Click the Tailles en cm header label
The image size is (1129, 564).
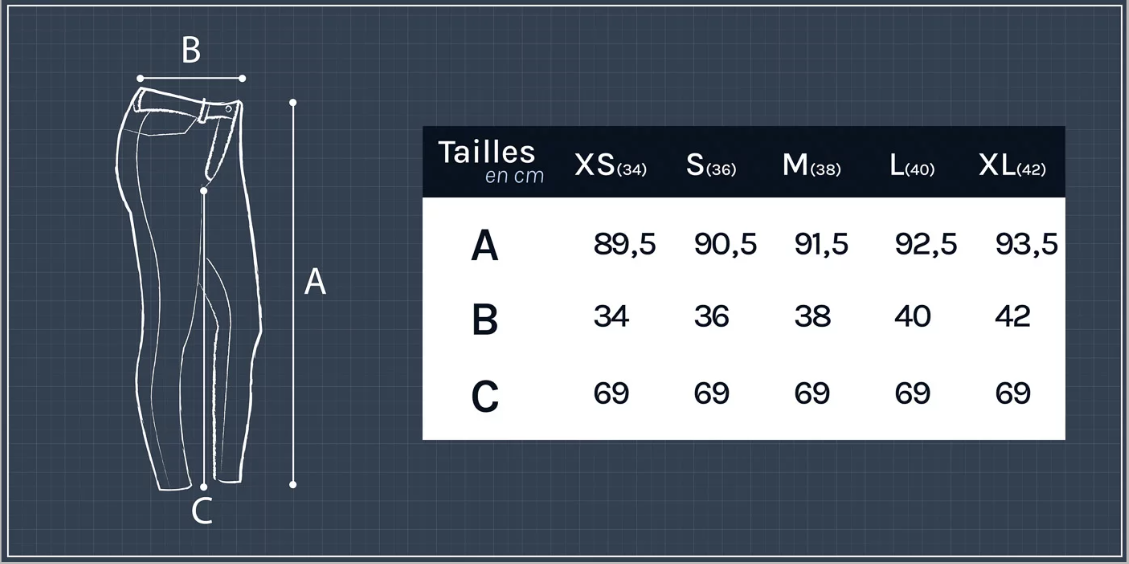490,161
